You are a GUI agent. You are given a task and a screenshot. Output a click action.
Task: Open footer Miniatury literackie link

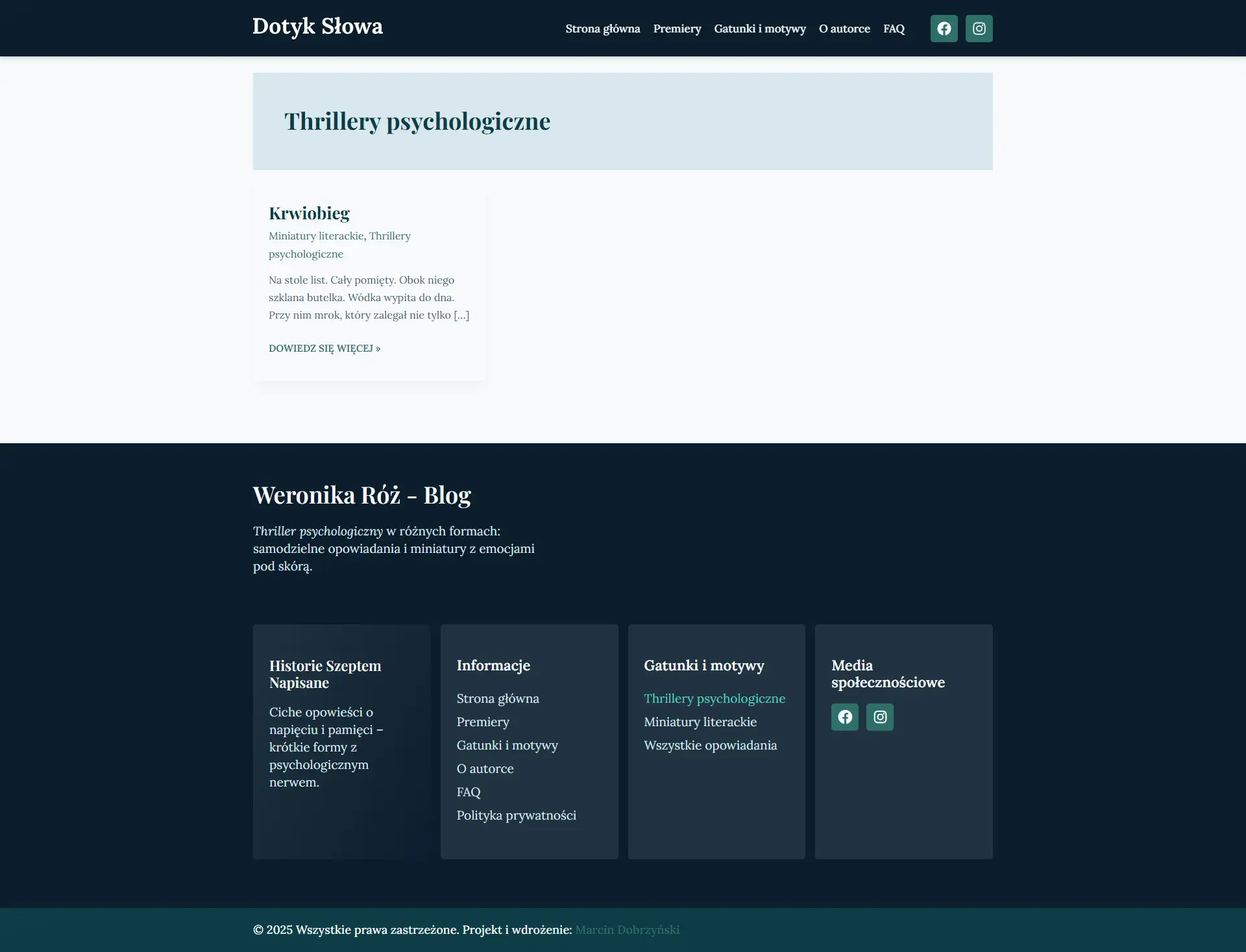tap(700, 722)
